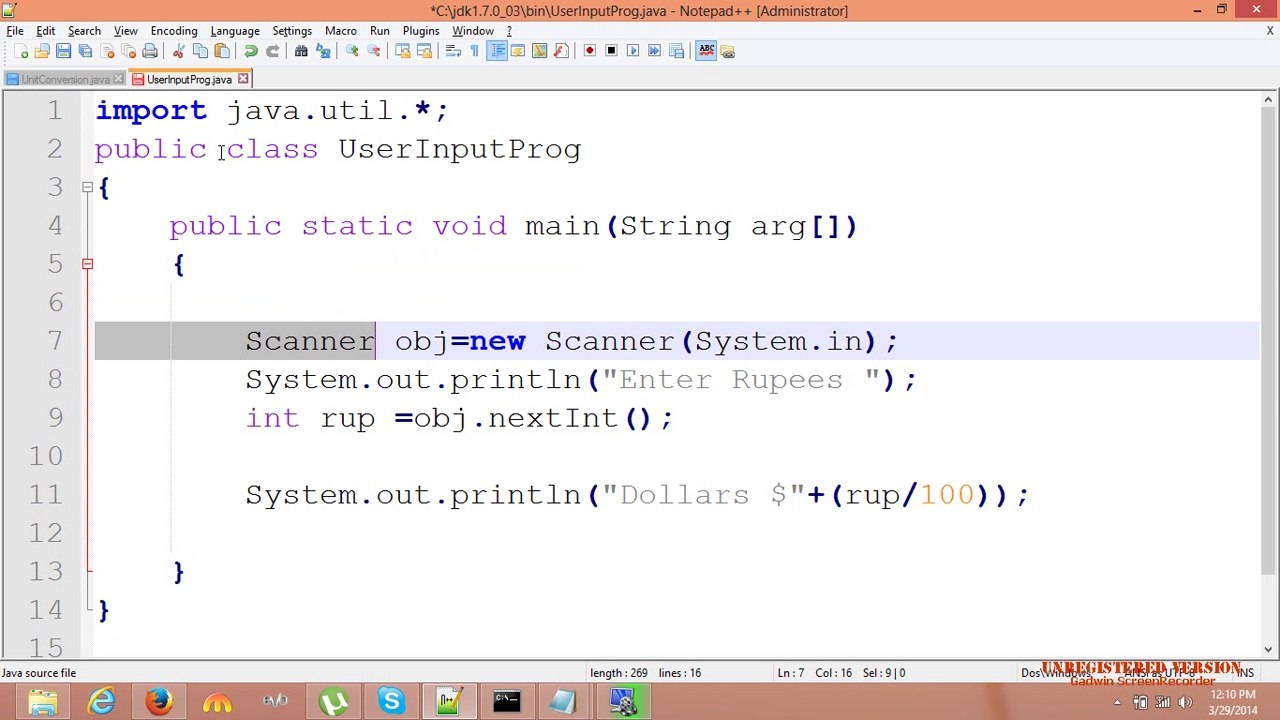Zoom in using magnifier plus icon

(x=352, y=51)
